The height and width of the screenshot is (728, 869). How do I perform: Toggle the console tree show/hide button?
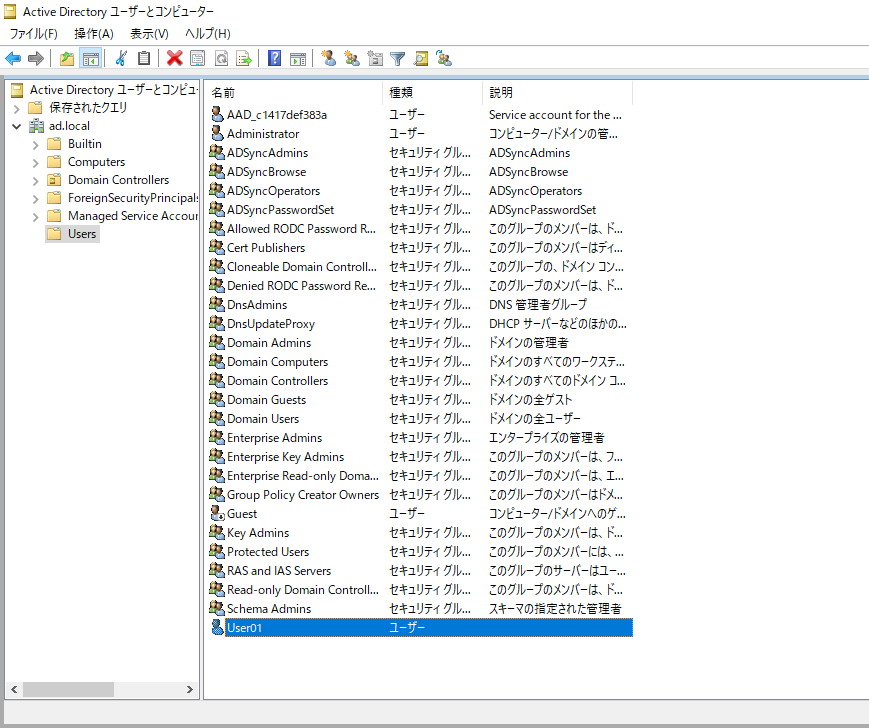[90, 58]
